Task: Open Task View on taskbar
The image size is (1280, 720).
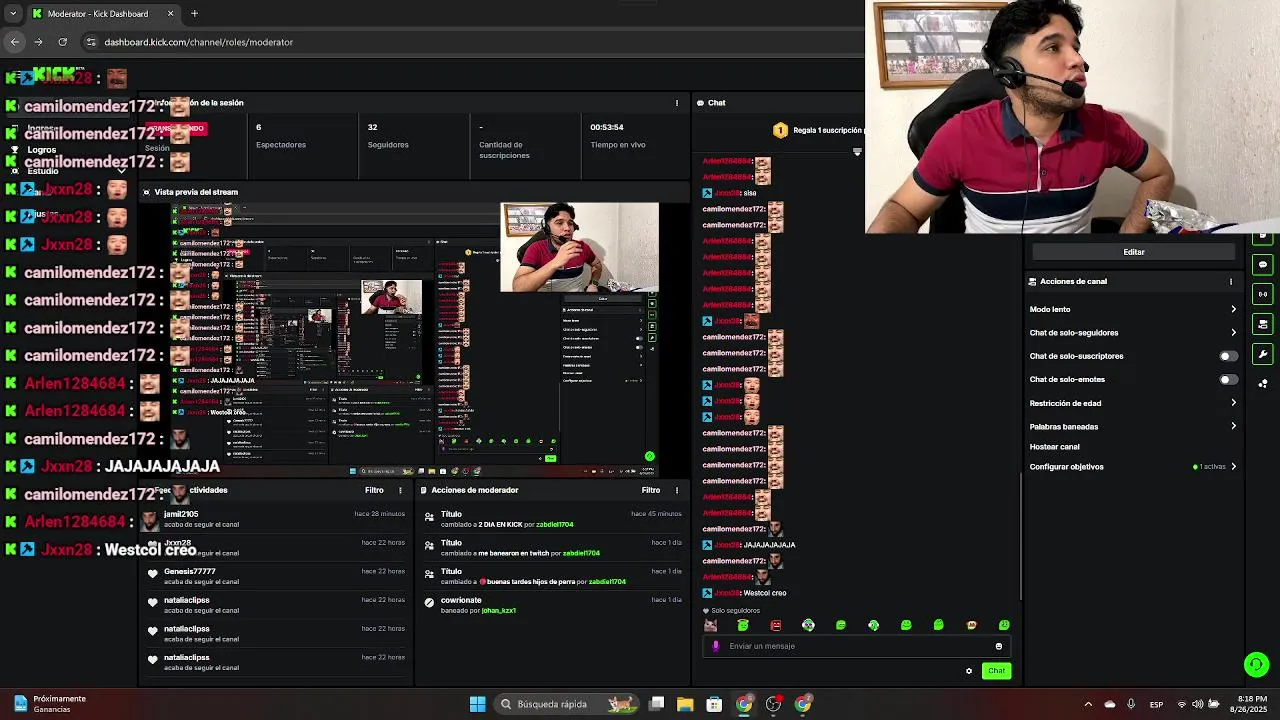Action: click(x=657, y=704)
